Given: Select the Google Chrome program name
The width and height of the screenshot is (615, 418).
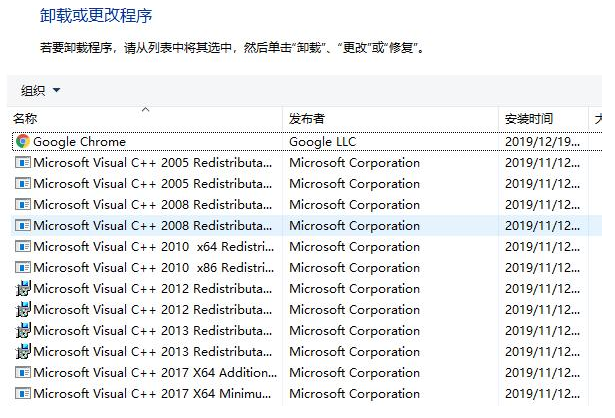Looking at the screenshot, I should (80, 142).
